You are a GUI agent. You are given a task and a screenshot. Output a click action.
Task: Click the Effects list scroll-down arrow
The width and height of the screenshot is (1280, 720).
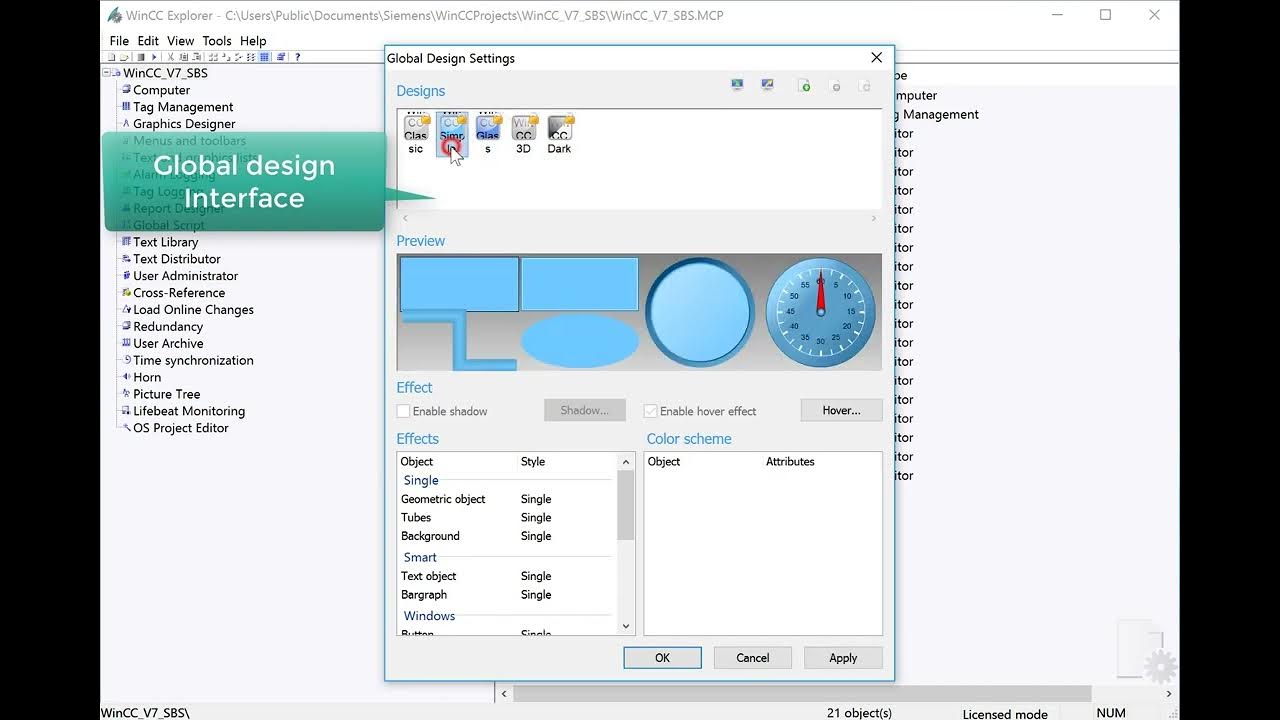click(x=627, y=627)
